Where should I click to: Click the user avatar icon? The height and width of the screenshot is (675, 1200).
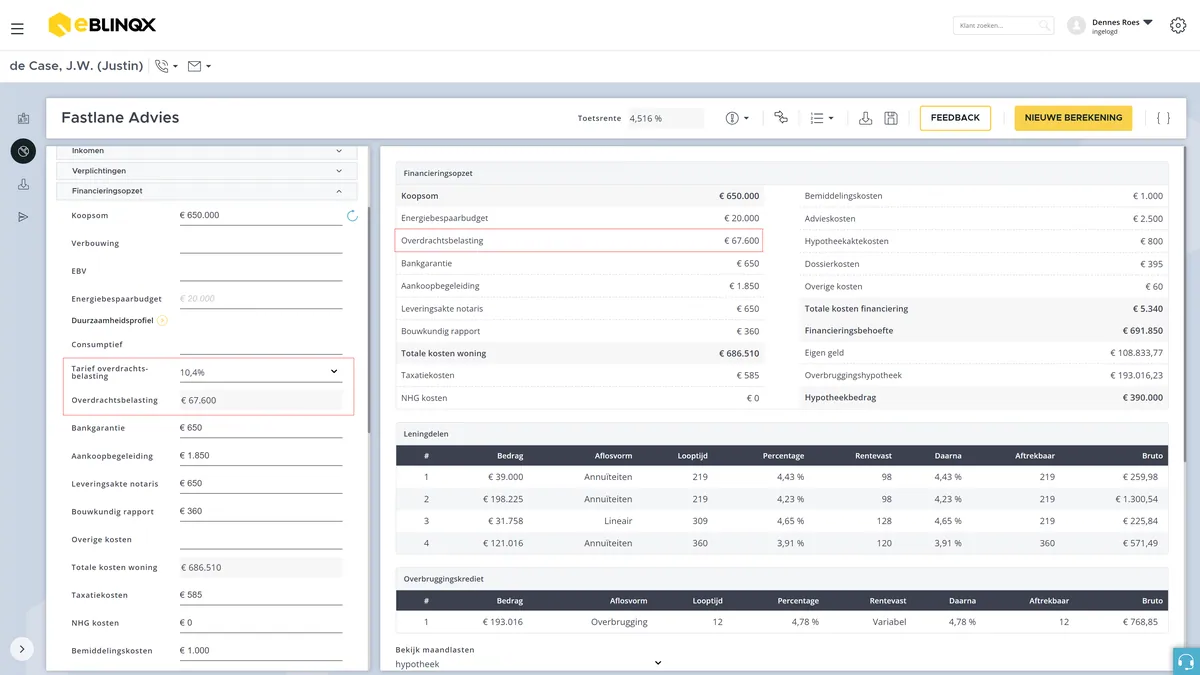pos(1076,26)
